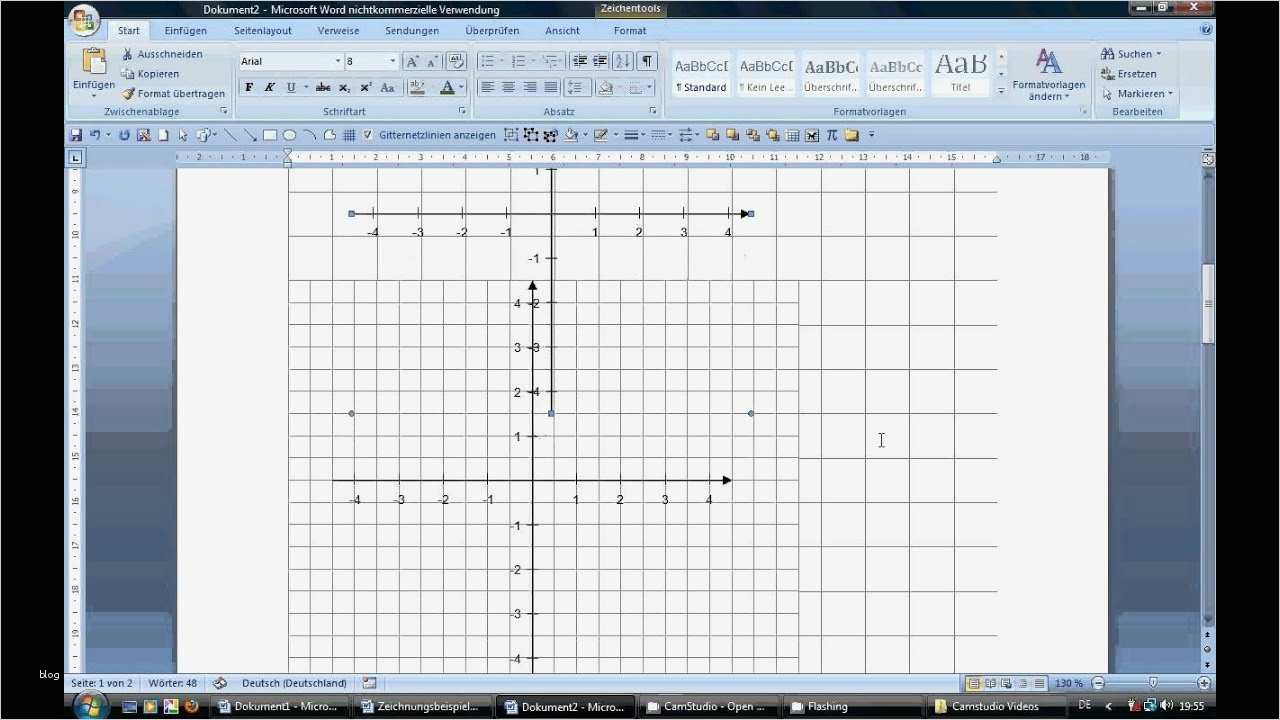Click zoom in plus button

point(1204,683)
